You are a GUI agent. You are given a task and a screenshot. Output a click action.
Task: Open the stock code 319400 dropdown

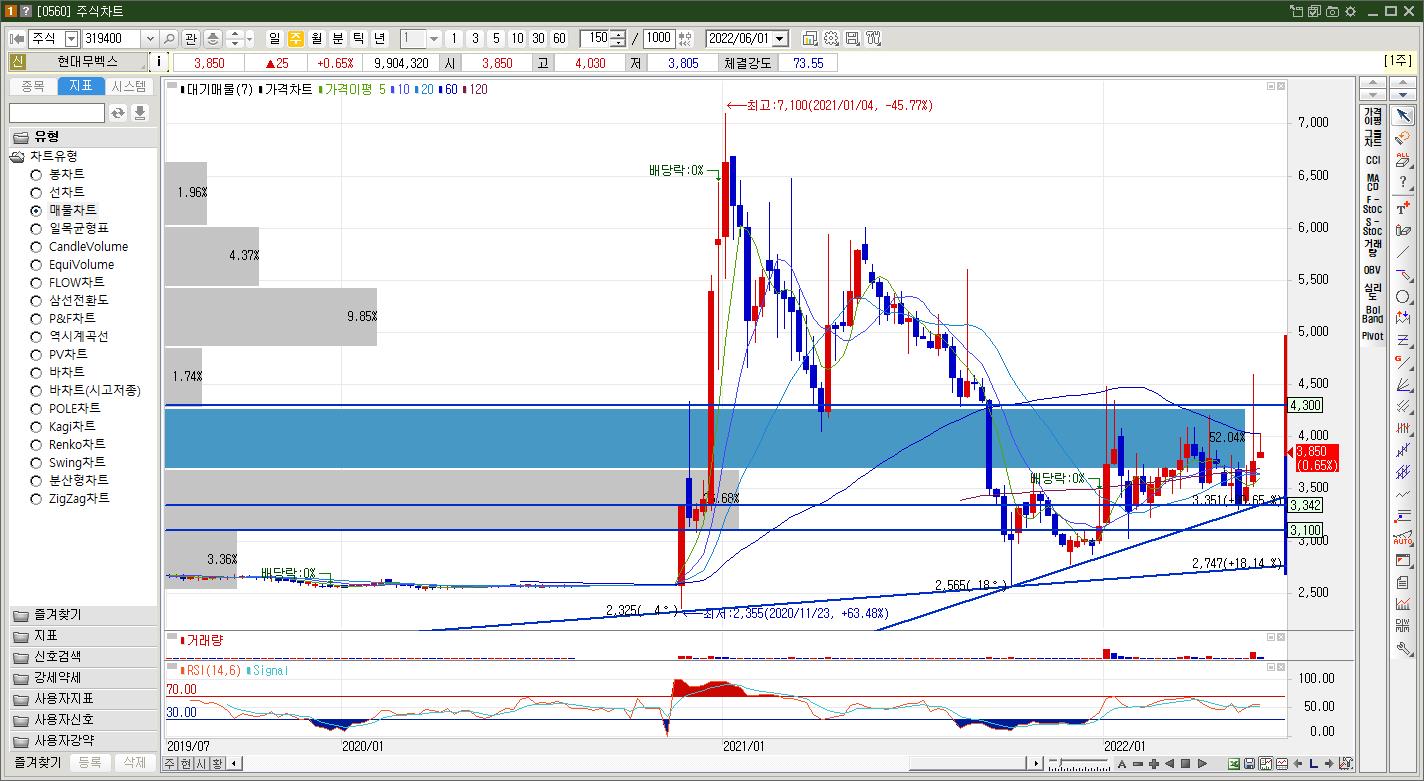coord(150,38)
